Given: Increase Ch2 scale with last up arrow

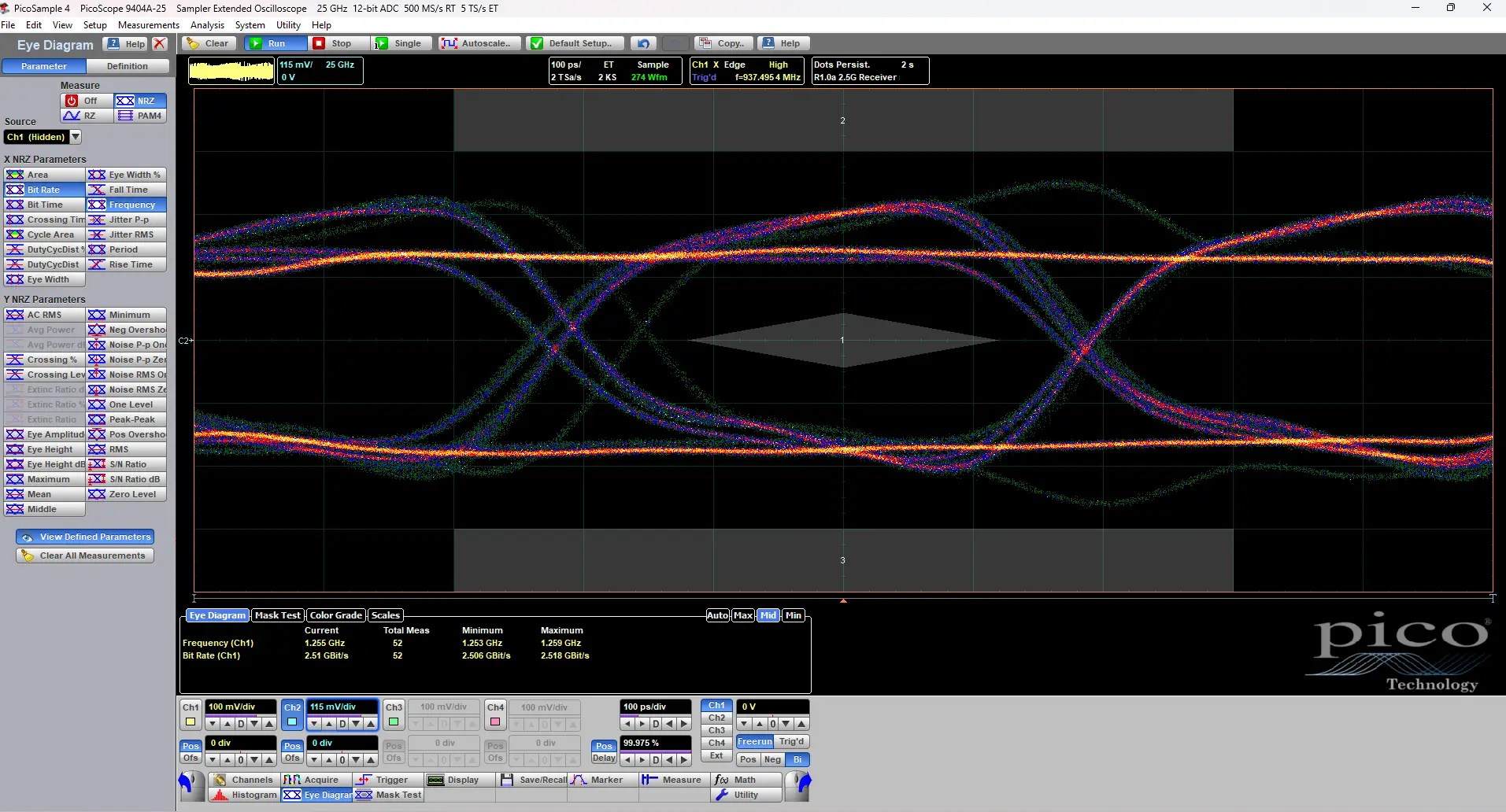Looking at the screenshot, I should (371, 724).
